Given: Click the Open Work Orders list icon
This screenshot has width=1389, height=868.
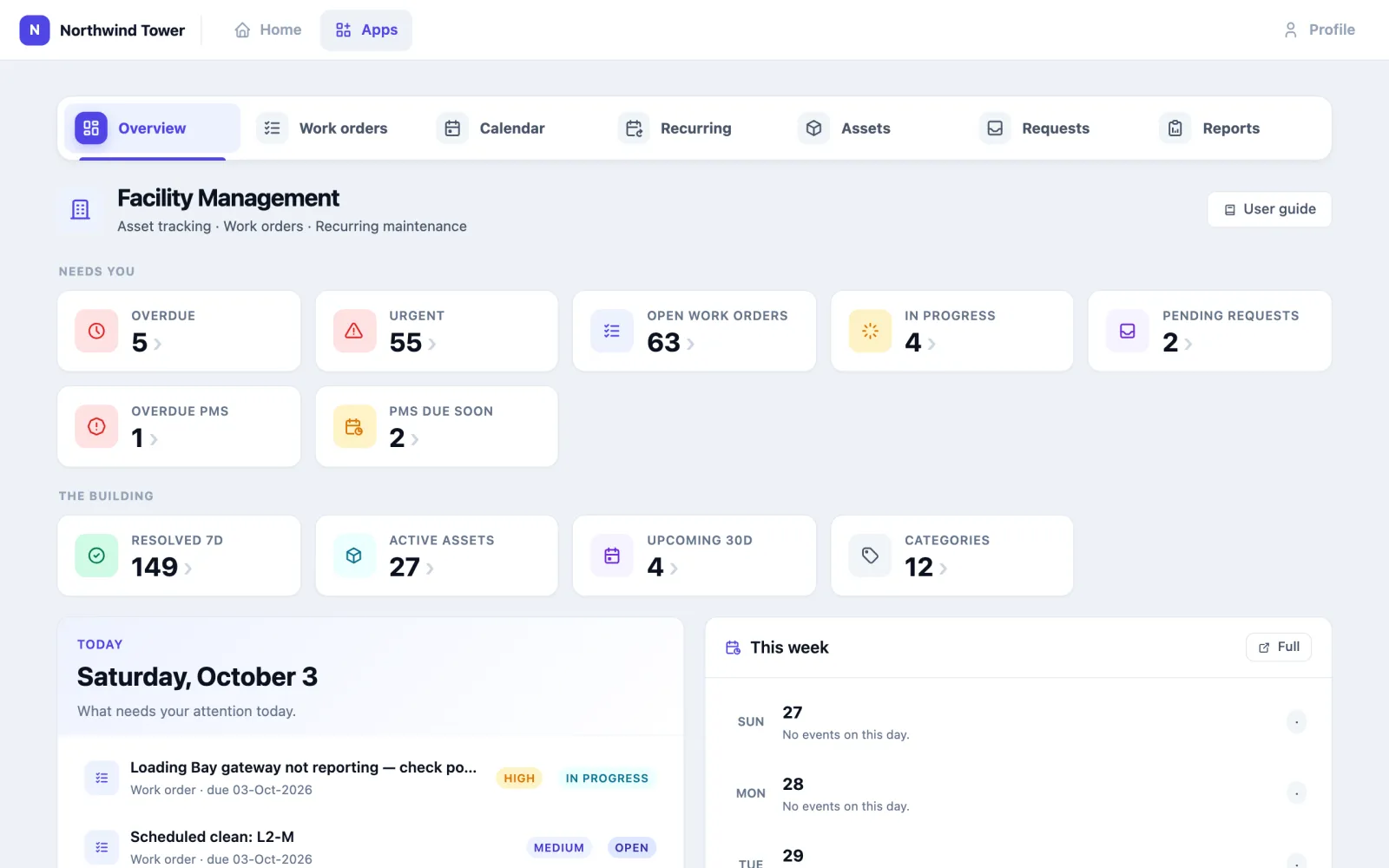Looking at the screenshot, I should coord(612,331).
